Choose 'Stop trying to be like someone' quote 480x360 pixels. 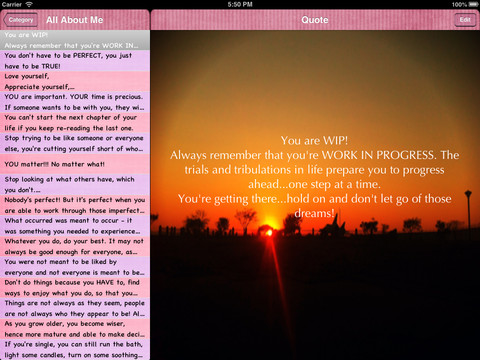coord(75,143)
